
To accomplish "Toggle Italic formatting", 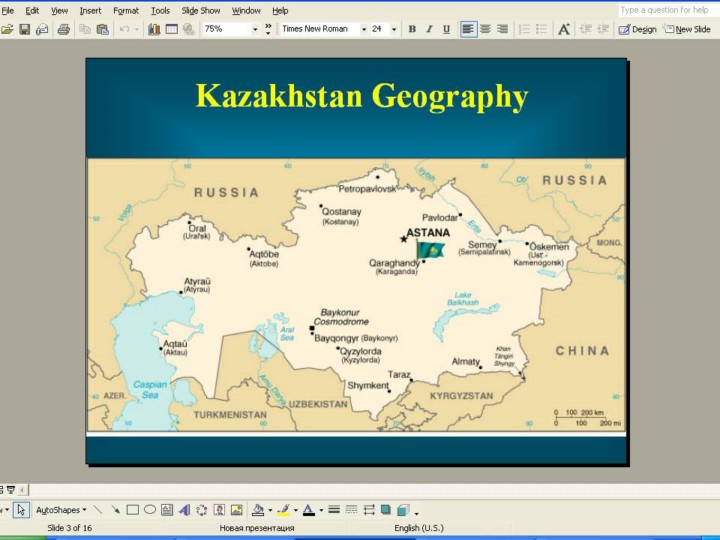I will pos(428,30).
